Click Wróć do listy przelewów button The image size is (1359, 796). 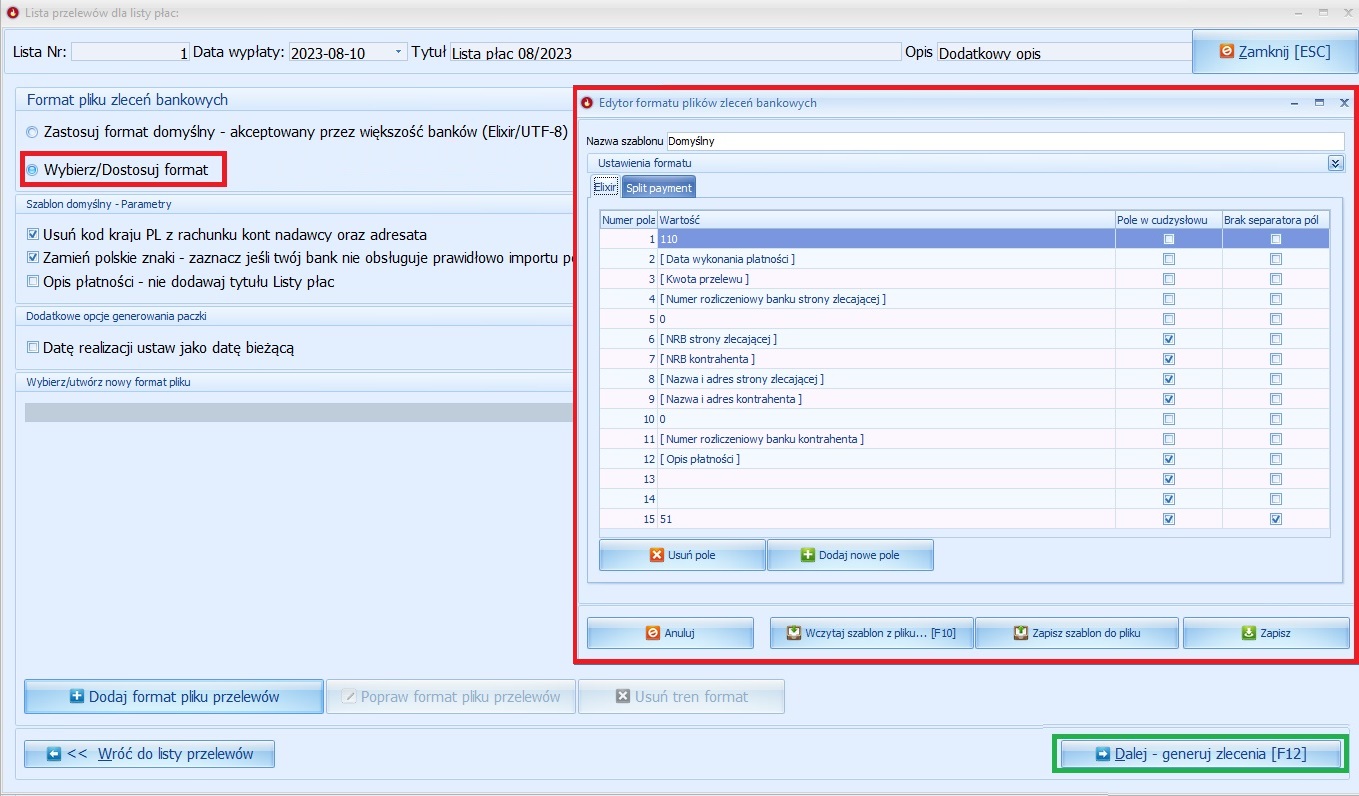point(149,754)
